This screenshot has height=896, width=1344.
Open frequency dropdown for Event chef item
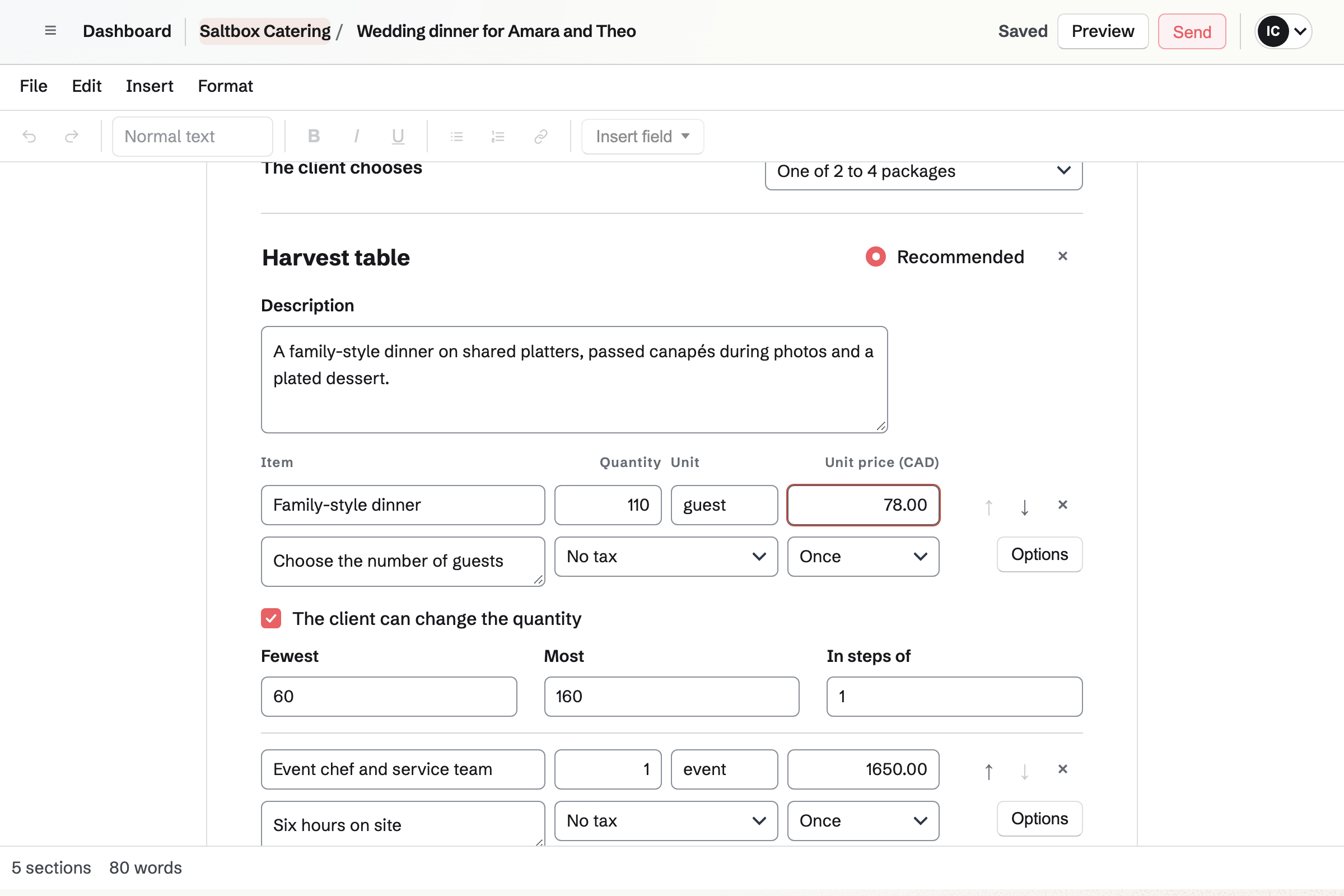[863, 820]
